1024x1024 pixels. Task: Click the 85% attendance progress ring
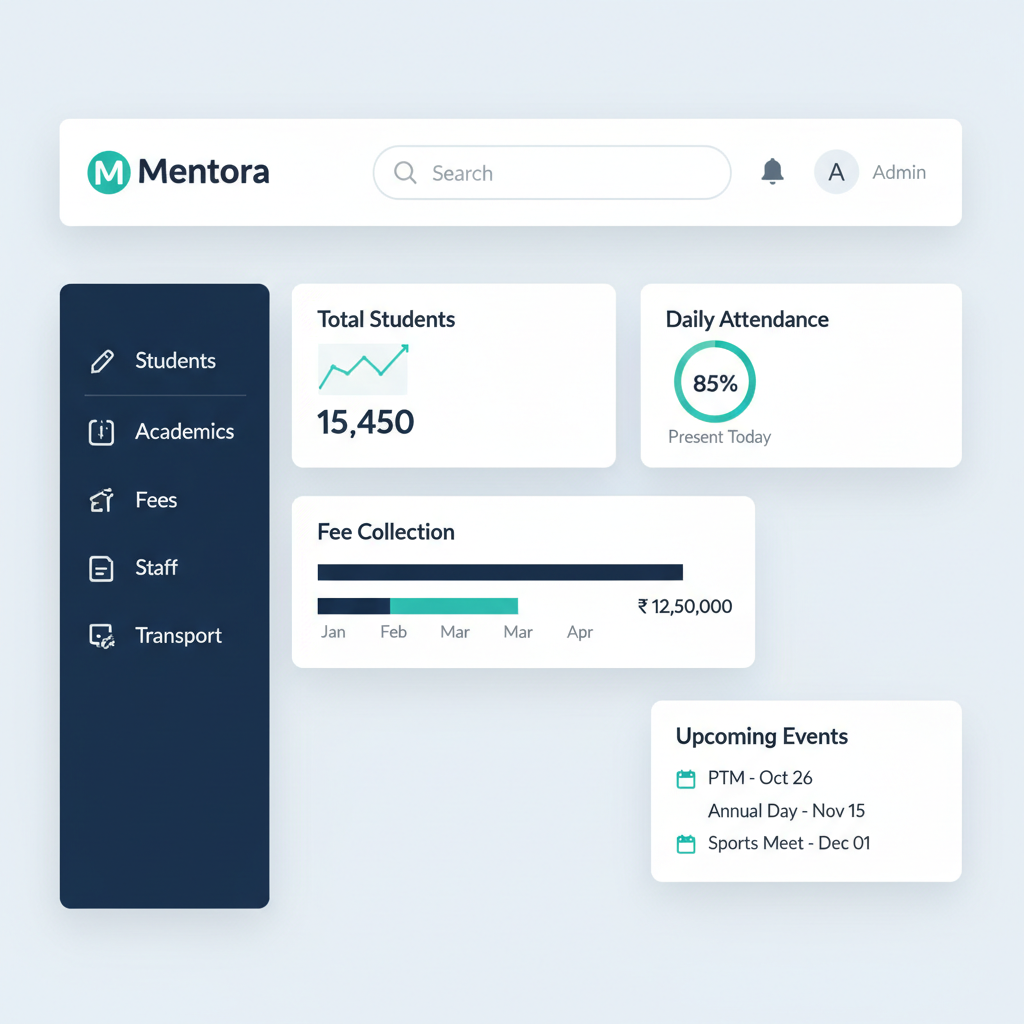[x=715, y=382]
